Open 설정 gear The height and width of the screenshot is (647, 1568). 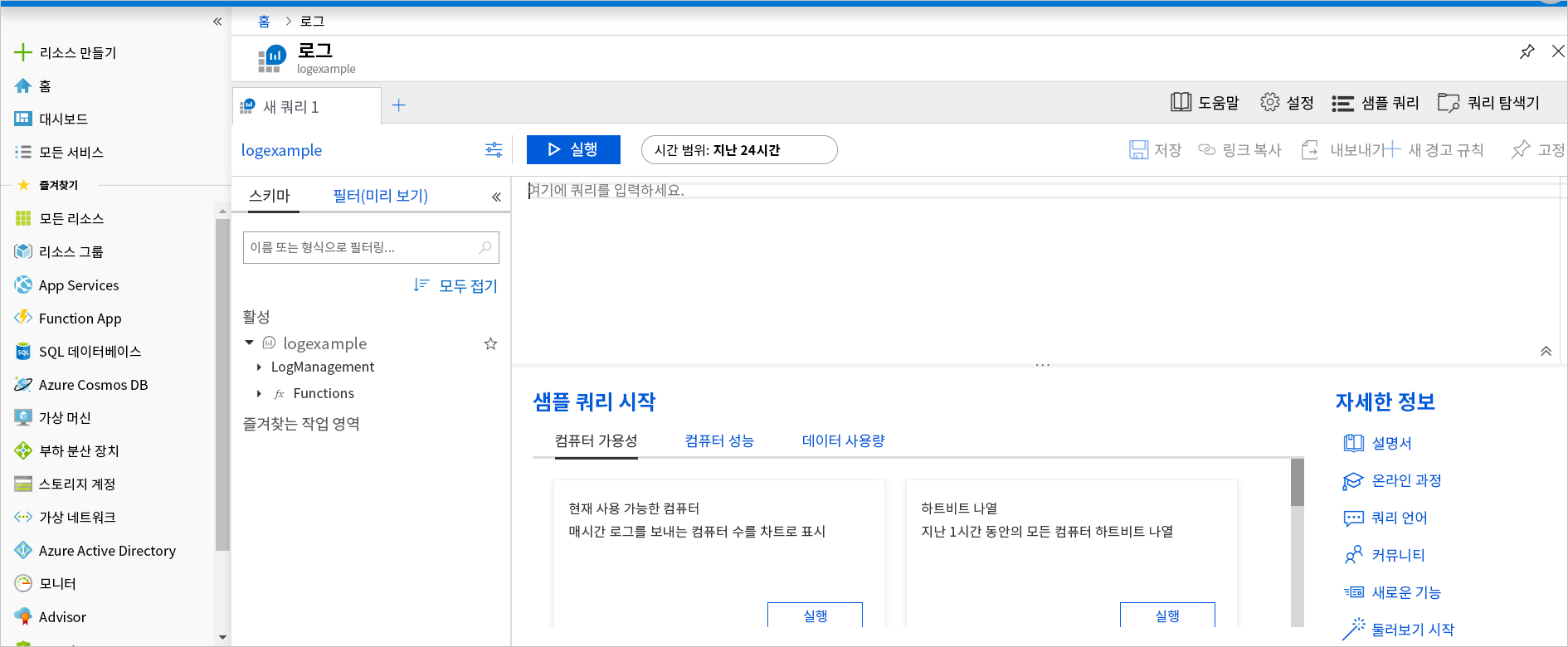[x=1287, y=103]
